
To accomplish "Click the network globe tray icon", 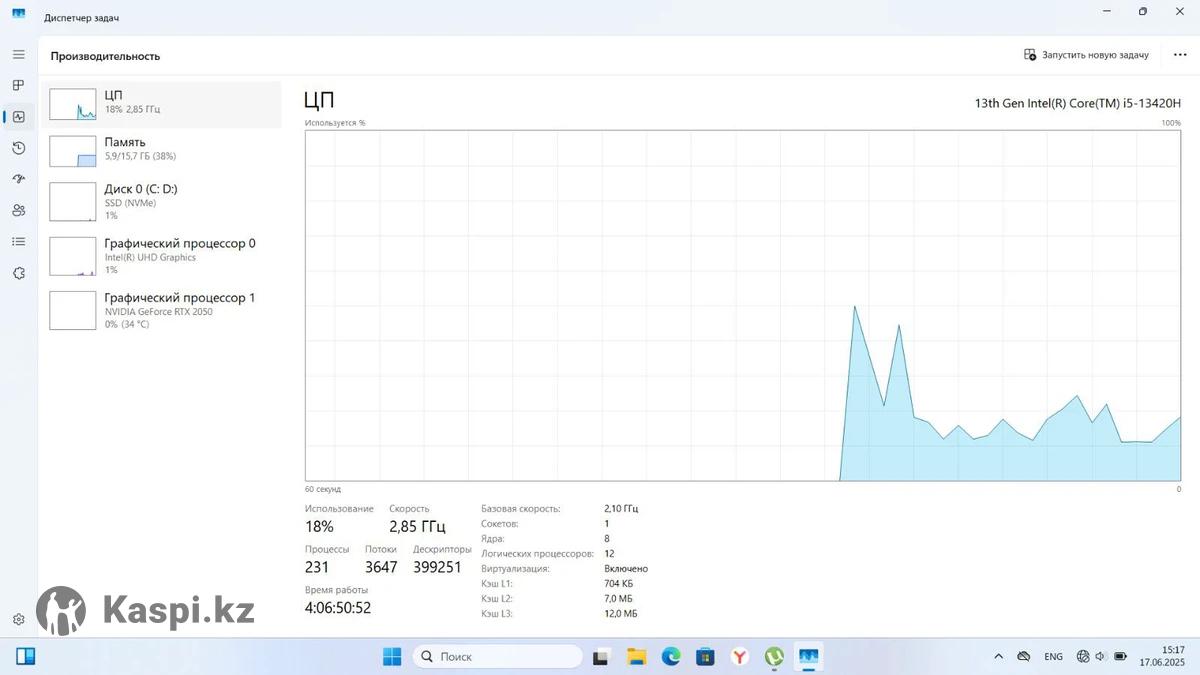I will 1083,657.
